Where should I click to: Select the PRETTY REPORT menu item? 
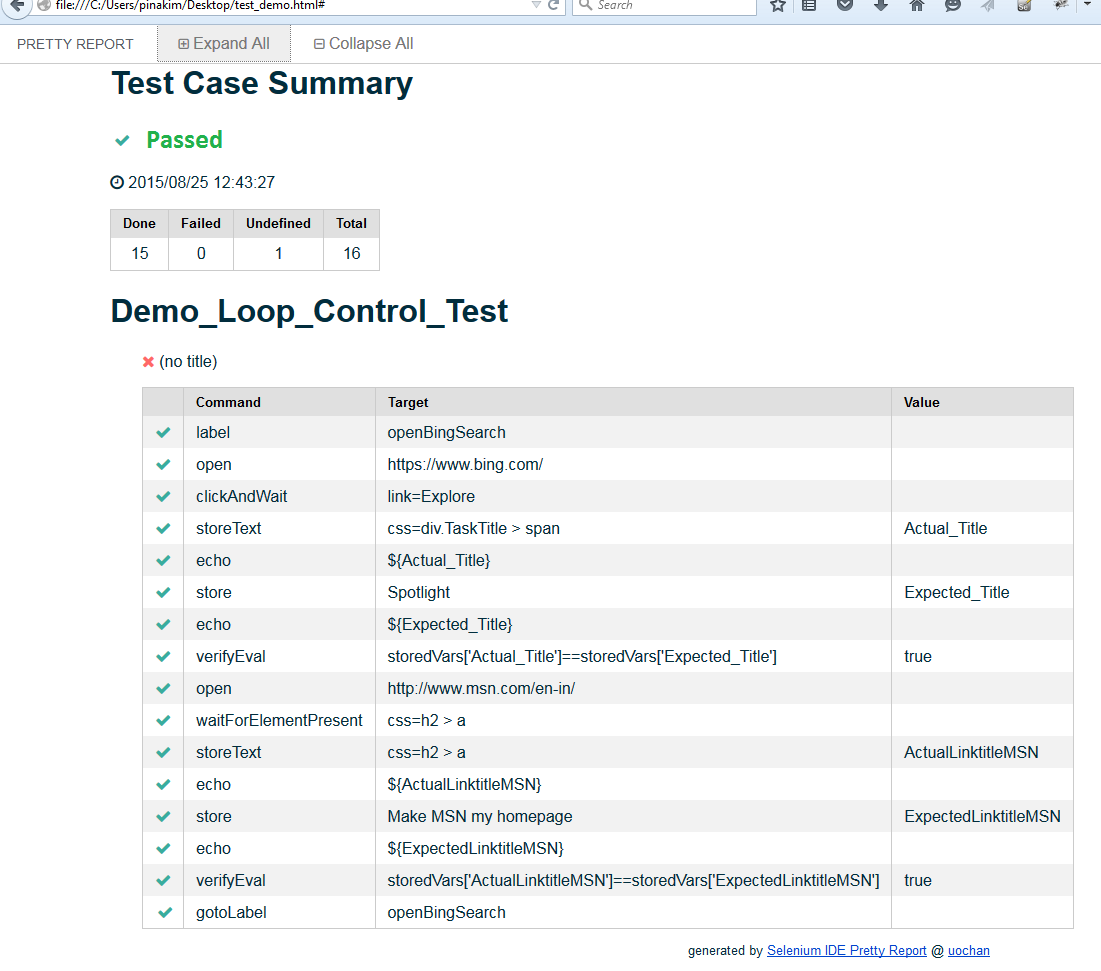pos(74,43)
